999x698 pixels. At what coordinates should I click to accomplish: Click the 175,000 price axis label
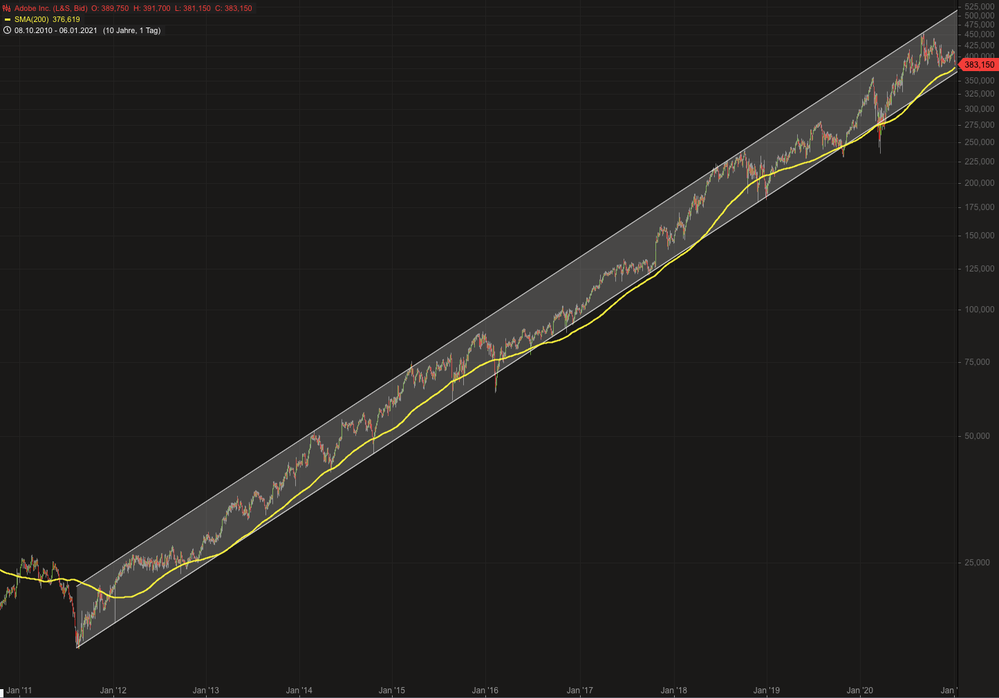tap(979, 208)
